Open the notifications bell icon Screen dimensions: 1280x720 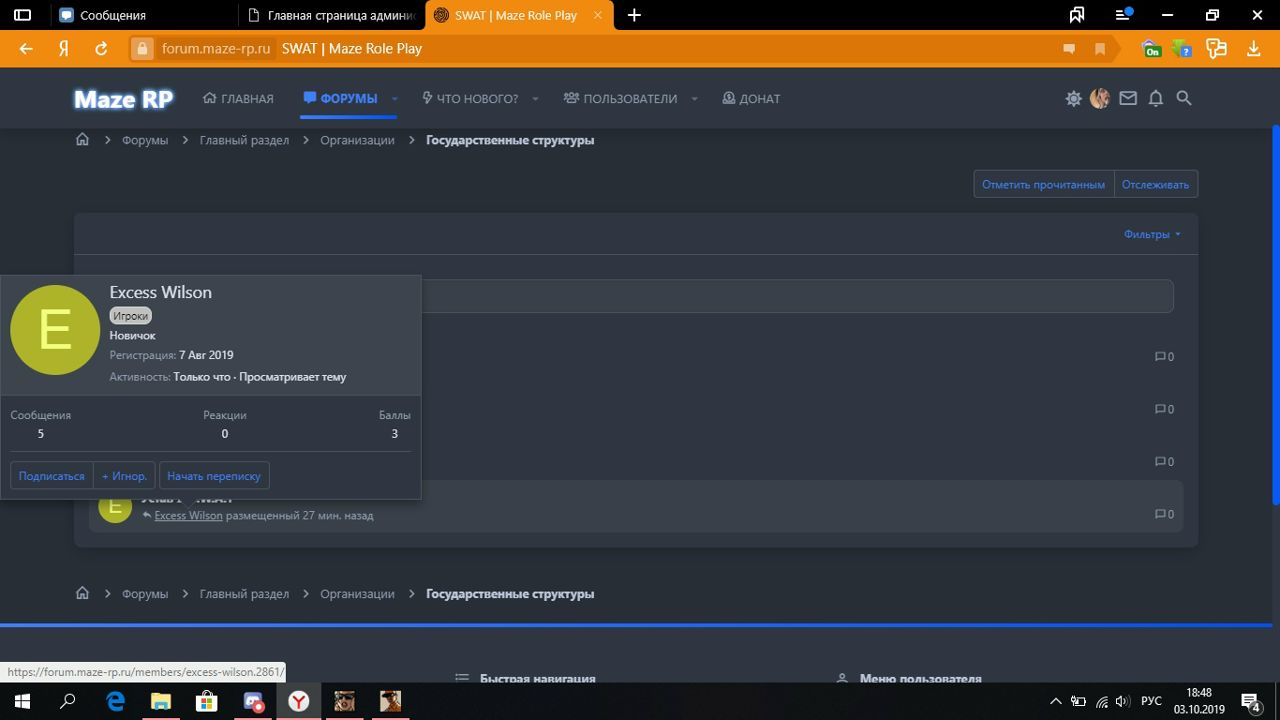[1156, 98]
